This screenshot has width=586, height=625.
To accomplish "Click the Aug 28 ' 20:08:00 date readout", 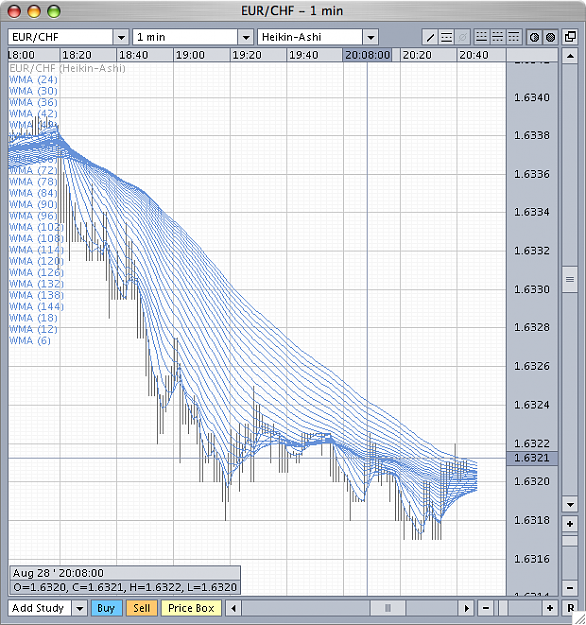I will coord(58,573).
